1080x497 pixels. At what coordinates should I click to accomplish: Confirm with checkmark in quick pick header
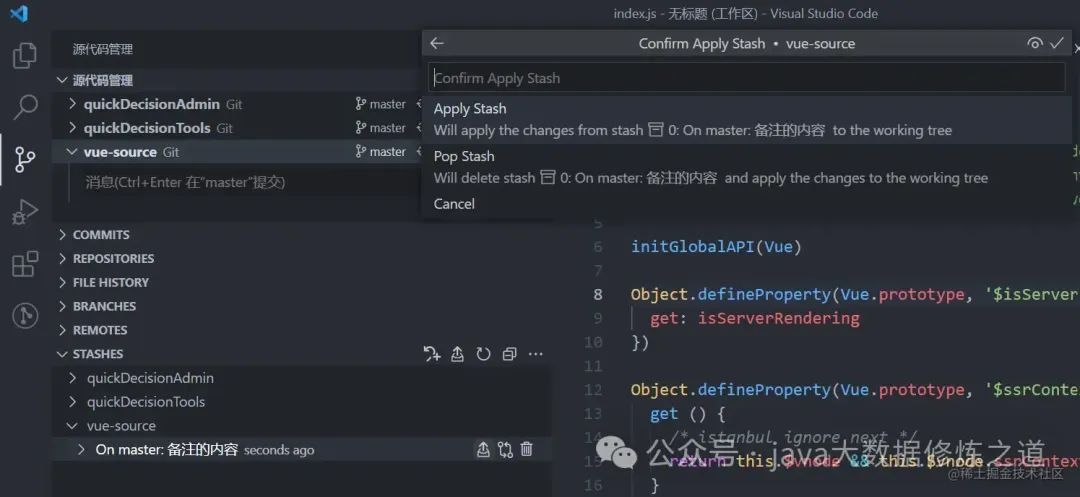1057,43
